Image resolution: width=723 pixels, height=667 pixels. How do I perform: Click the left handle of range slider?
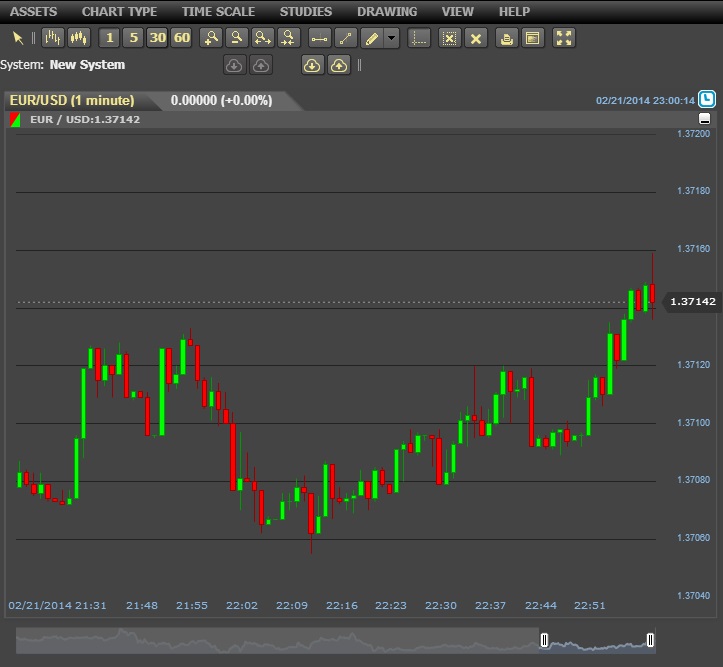point(544,640)
